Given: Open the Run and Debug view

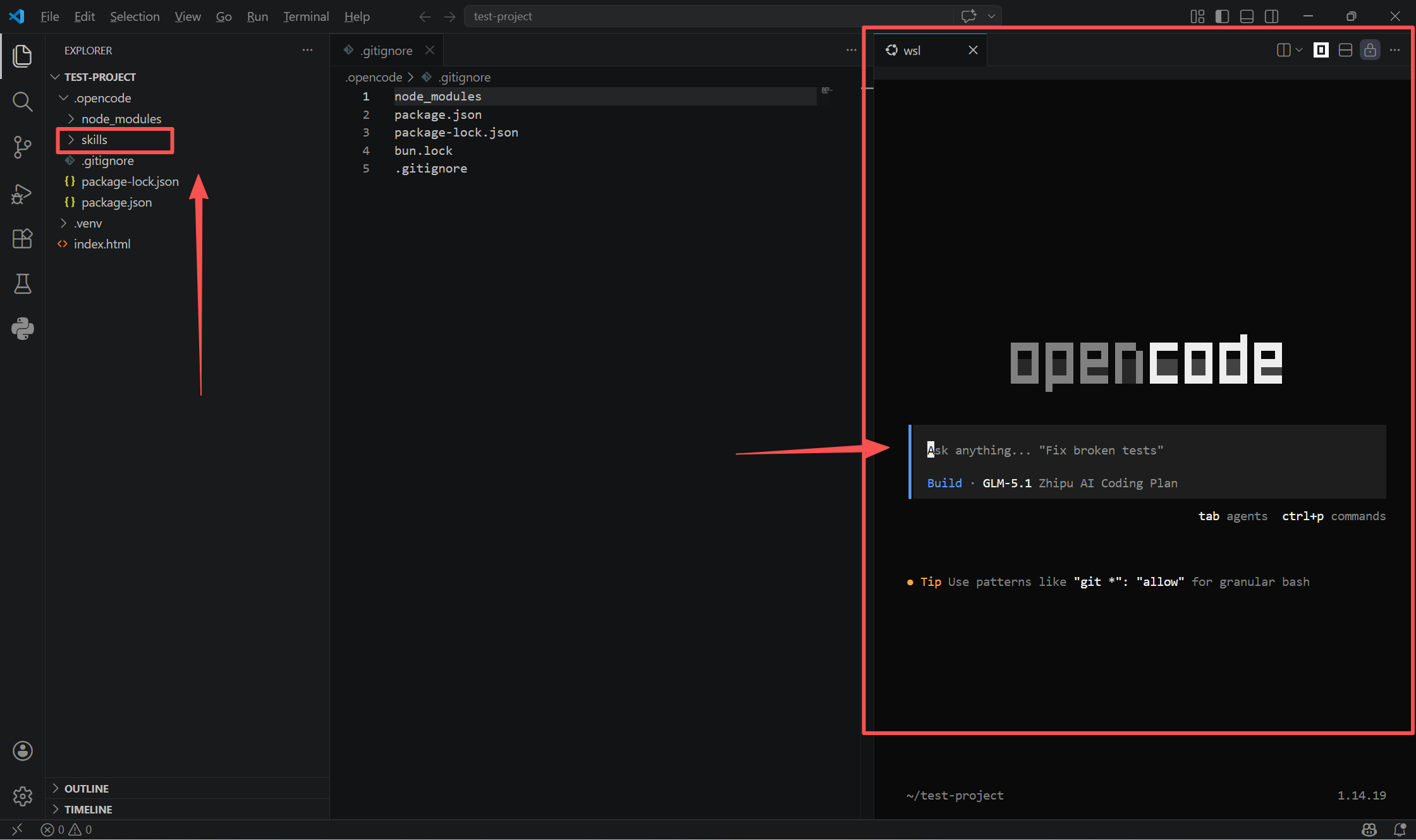Looking at the screenshot, I should [x=22, y=193].
